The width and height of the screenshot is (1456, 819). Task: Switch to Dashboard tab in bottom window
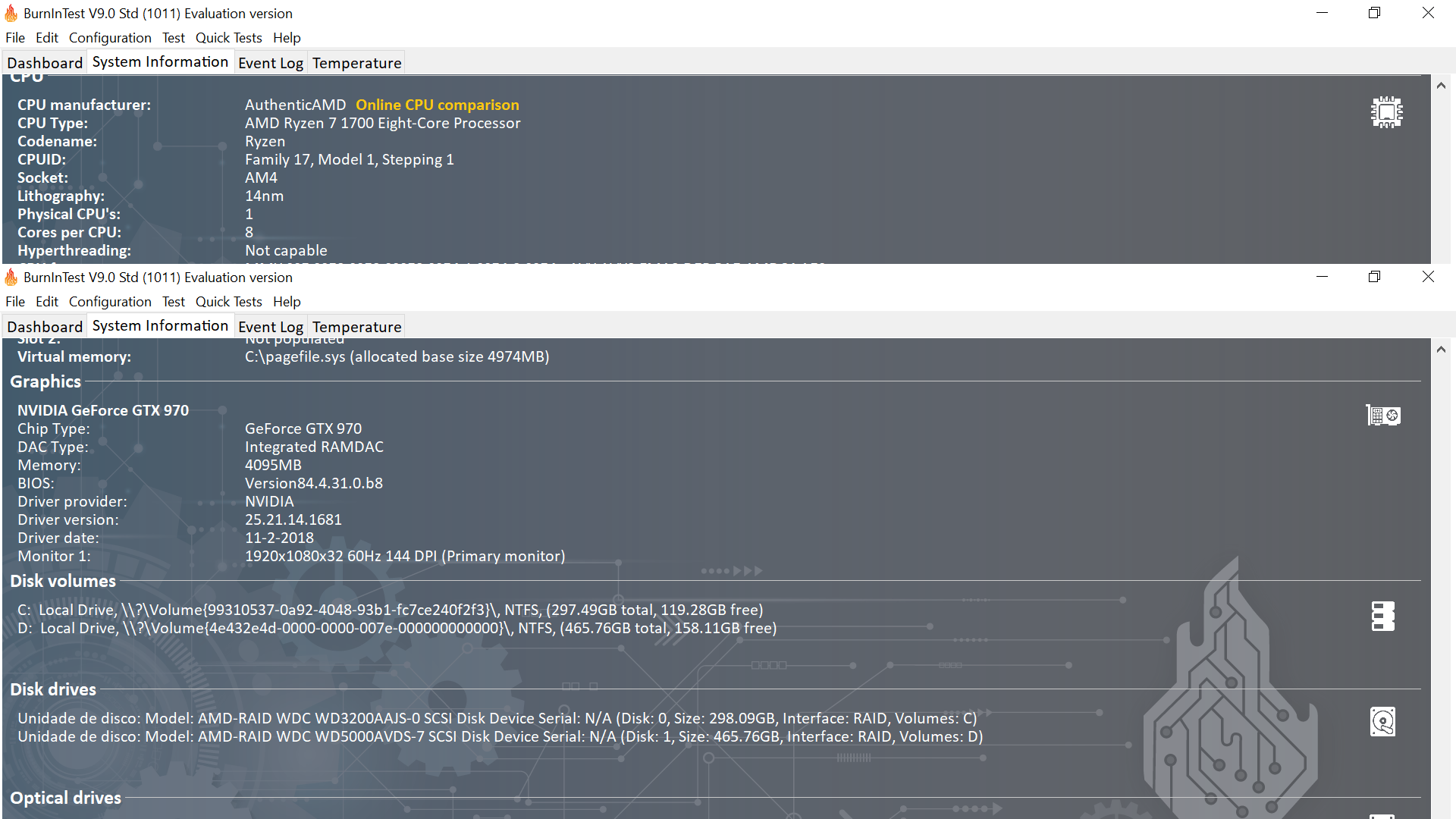(x=45, y=327)
